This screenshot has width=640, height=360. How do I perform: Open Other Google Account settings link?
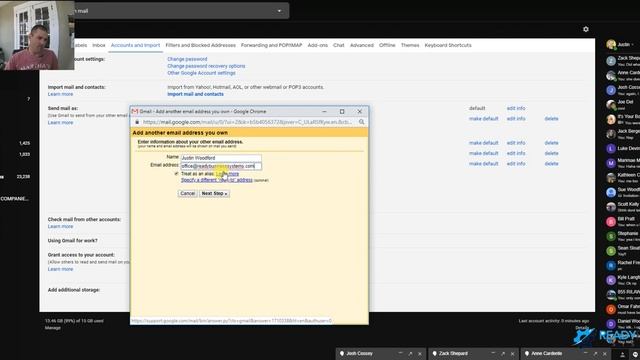pos(201,73)
